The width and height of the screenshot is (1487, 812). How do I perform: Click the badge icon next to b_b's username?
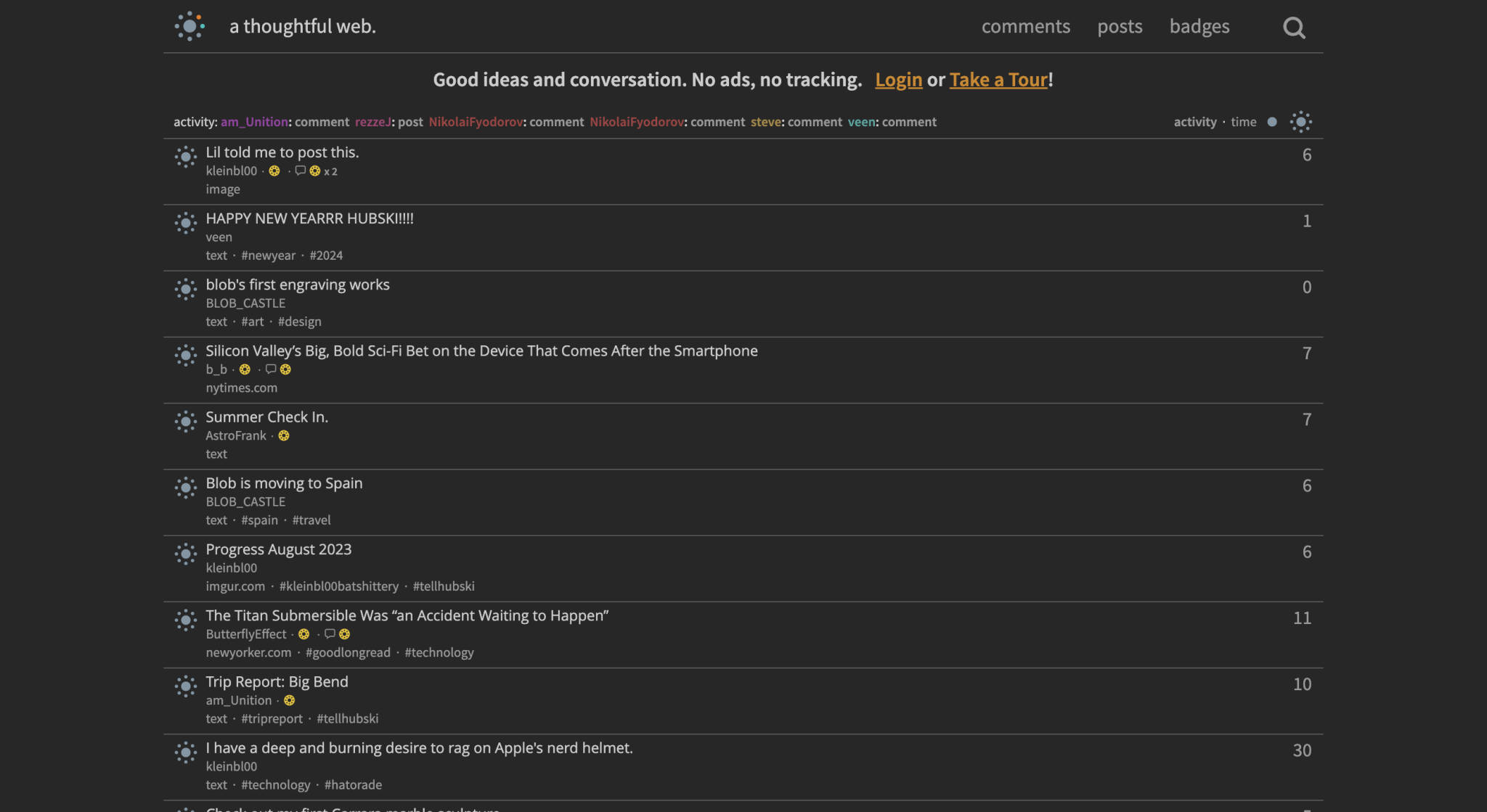[245, 370]
